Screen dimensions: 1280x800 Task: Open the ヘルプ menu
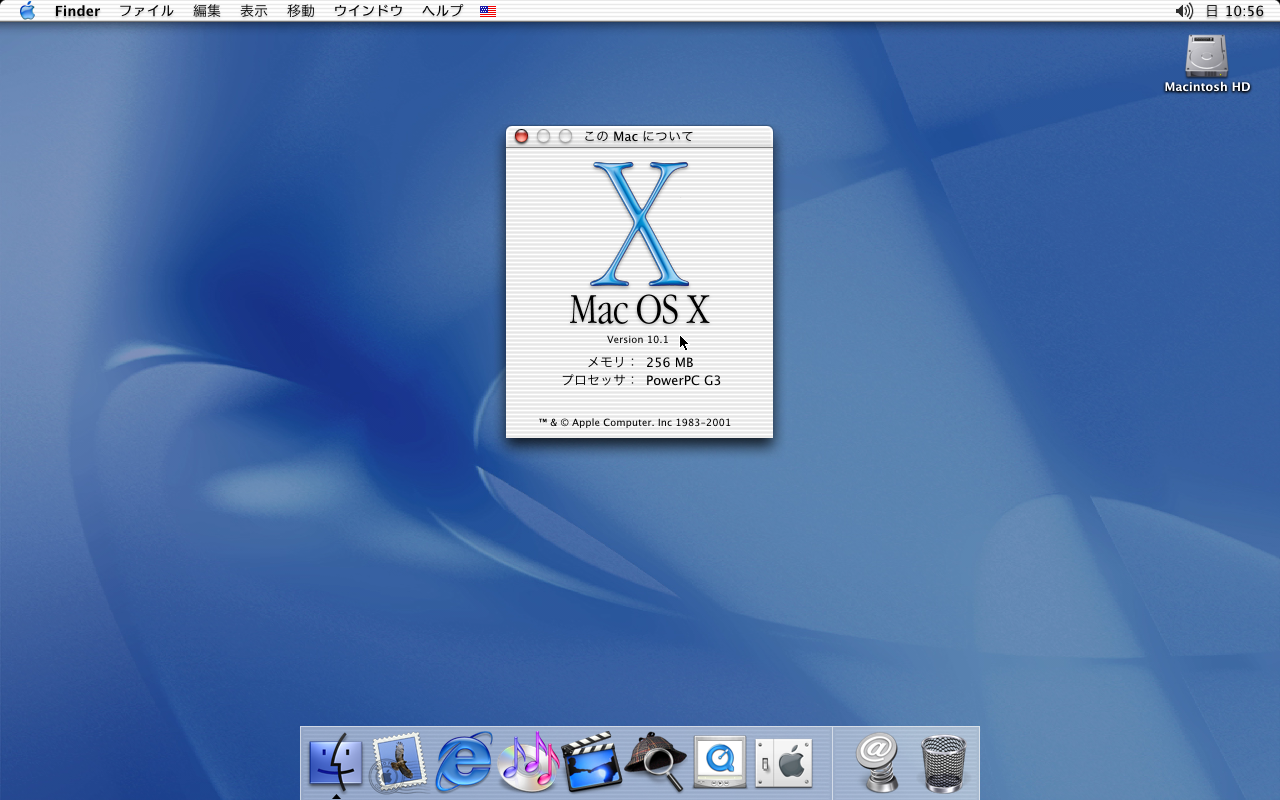point(442,11)
